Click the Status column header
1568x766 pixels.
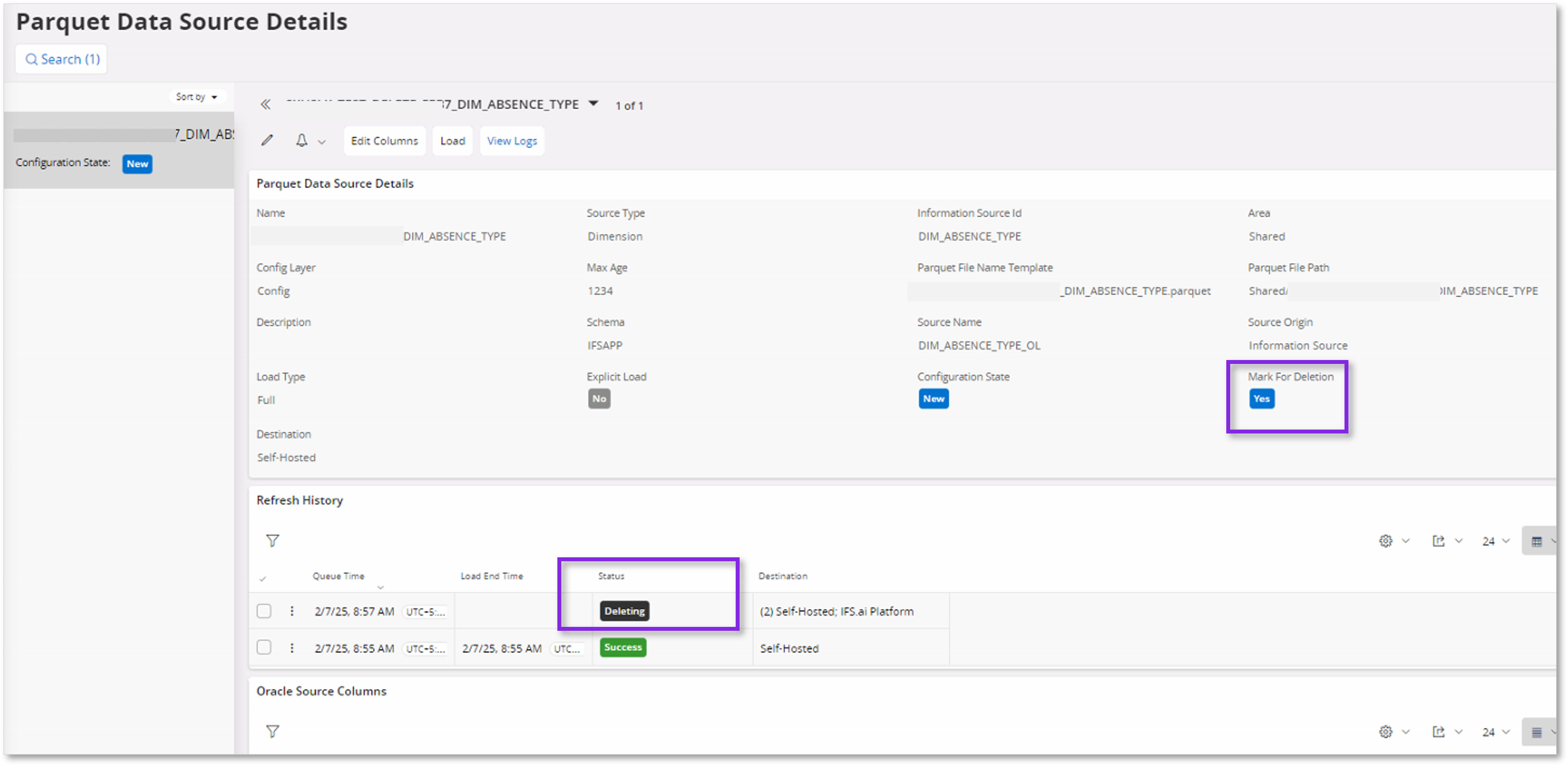(x=611, y=576)
